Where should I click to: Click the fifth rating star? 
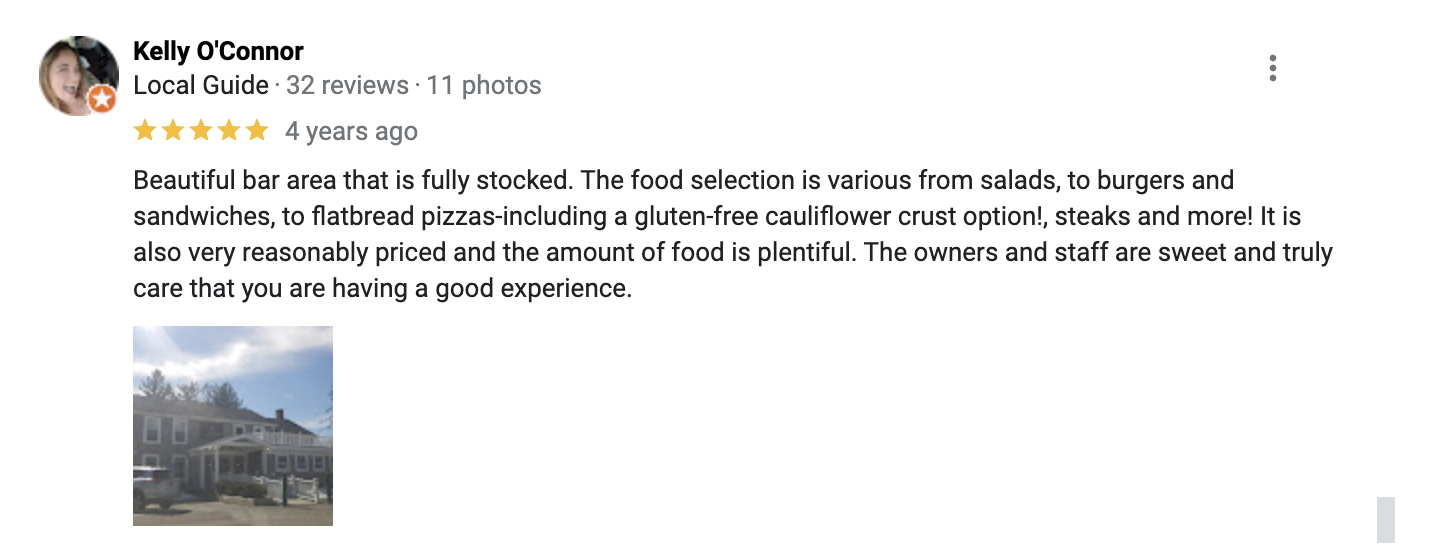pos(257,131)
